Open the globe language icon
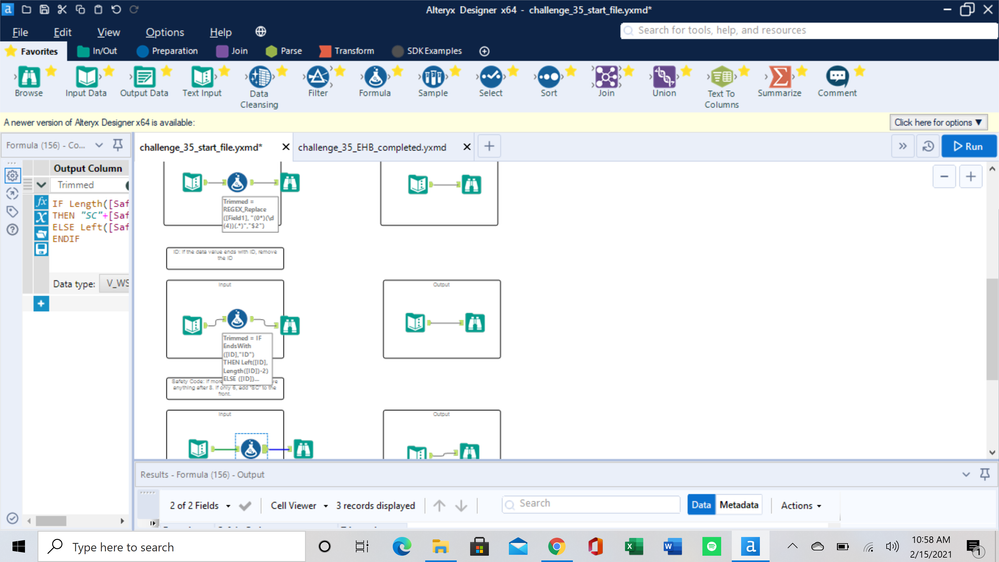Screen dimensions: 999x562 [261, 31]
